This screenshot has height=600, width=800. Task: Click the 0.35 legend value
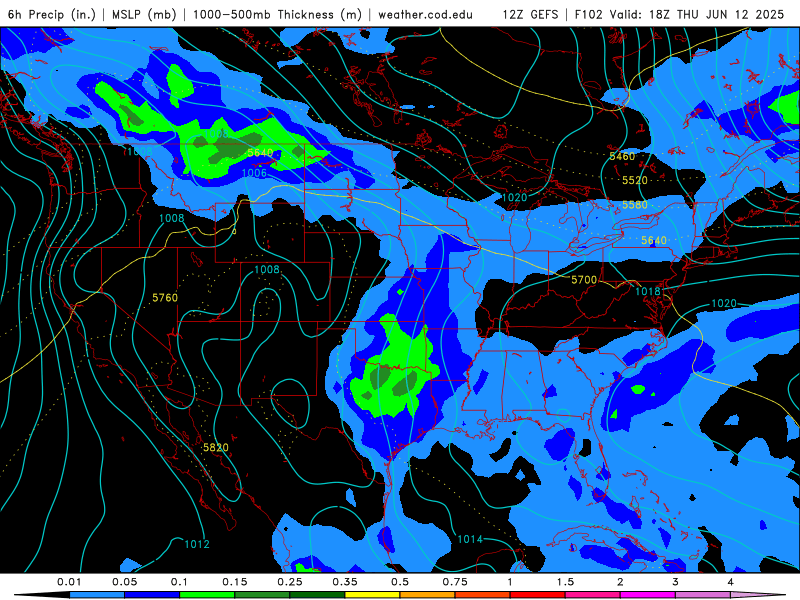[345, 582]
